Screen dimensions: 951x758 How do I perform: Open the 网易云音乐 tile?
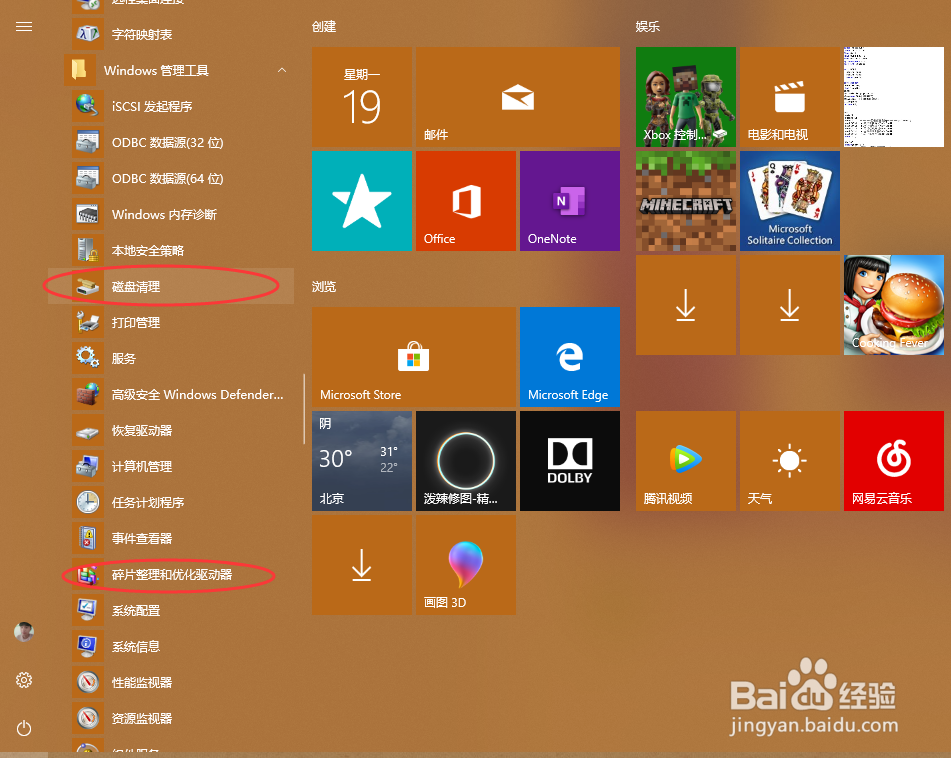[894, 461]
